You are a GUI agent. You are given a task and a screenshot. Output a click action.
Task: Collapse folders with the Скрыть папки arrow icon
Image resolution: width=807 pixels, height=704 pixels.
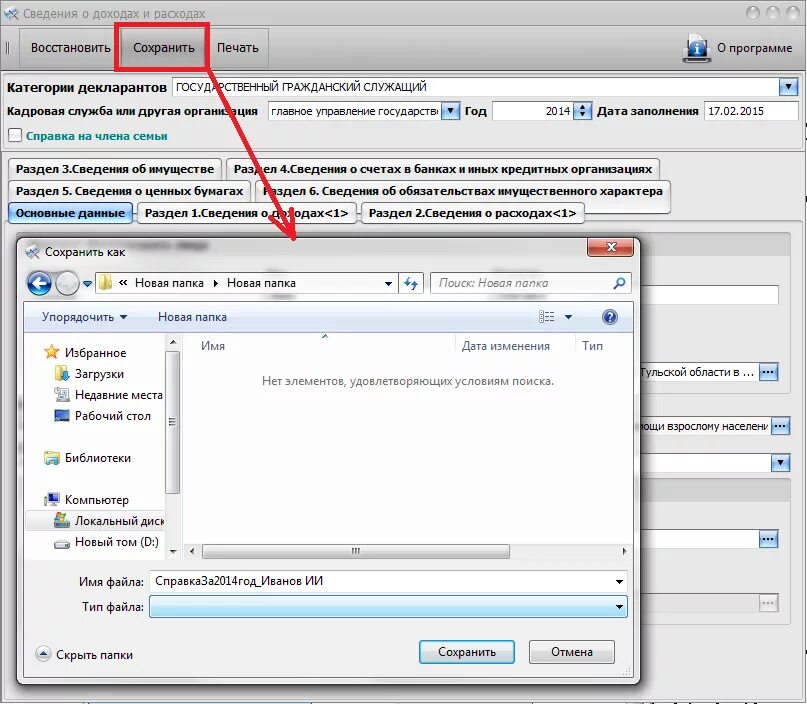(x=43, y=654)
